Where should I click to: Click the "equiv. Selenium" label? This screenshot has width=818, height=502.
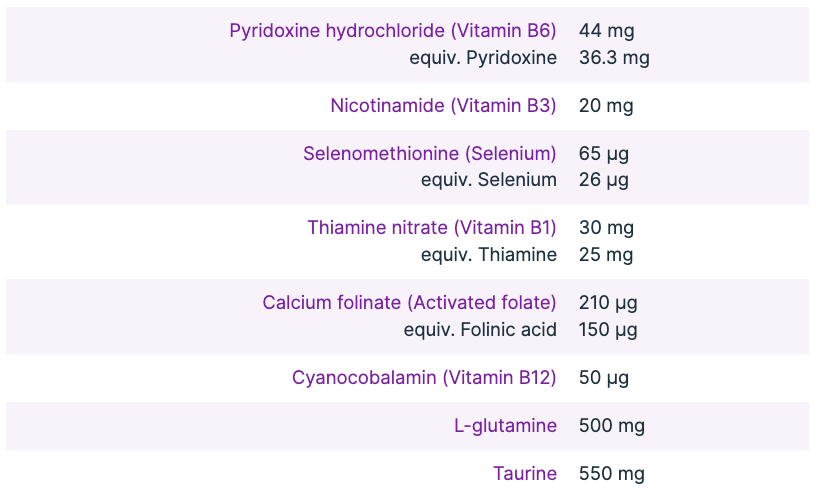coord(489,180)
